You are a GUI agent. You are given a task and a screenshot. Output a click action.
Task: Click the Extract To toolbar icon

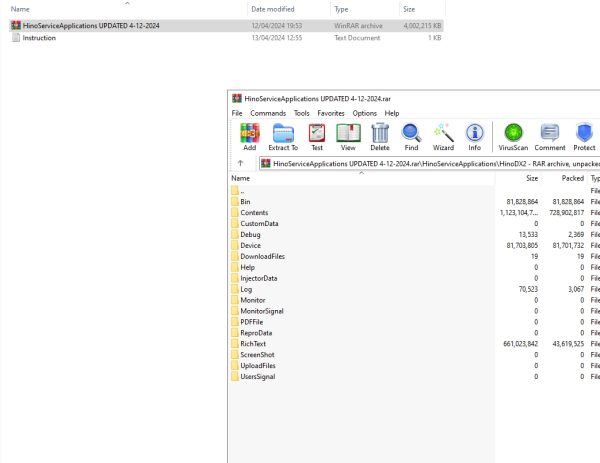point(283,133)
